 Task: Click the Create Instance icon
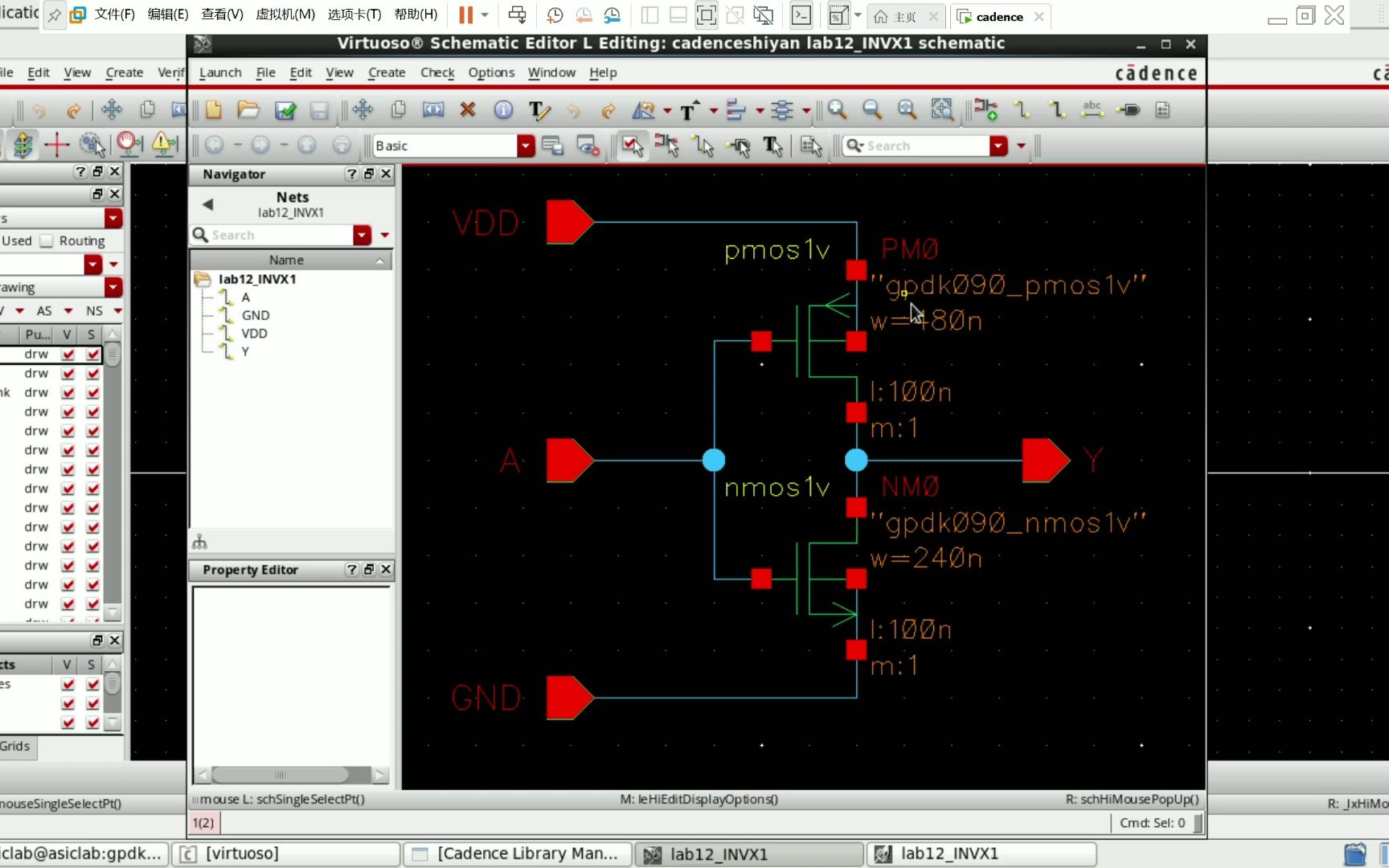985,109
